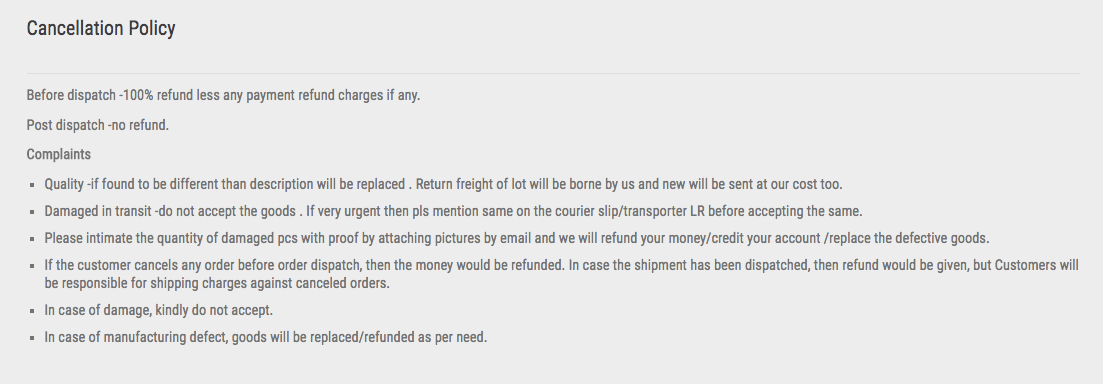1103x384 pixels.
Task: Click the Post dispatch no refund line
Action: [x=98, y=125]
